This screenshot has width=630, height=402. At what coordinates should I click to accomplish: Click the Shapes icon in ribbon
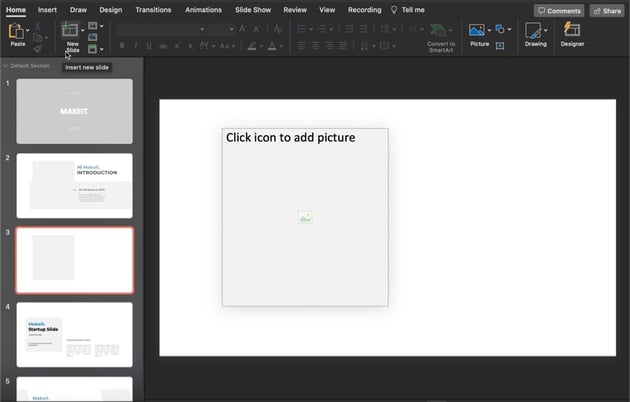pos(500,30)
